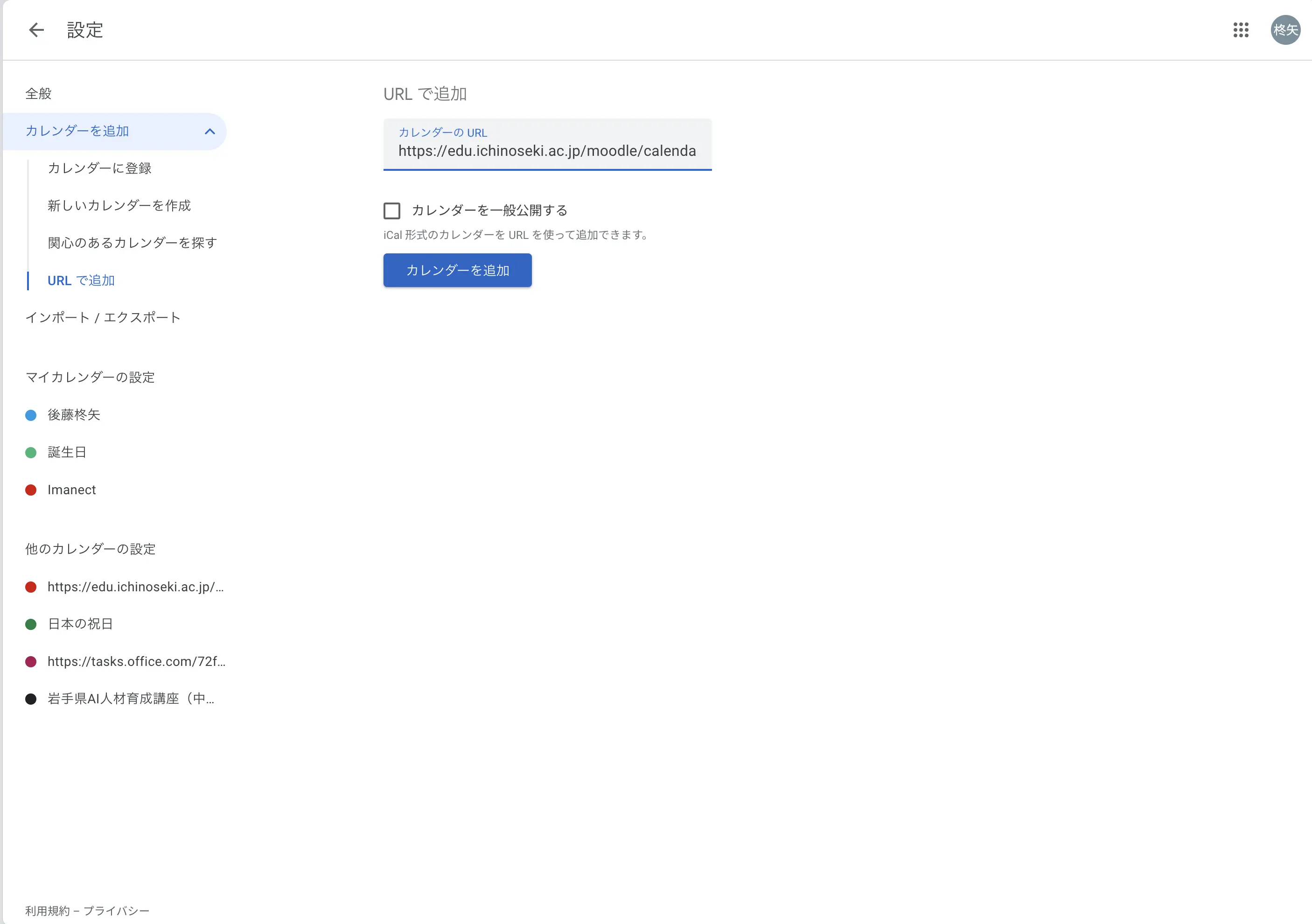This screenshot has height=924, width=1312.
Task: Open settings for 後藤柊矢 calendar
Action: pyautogui.click(x=74, y=415)
